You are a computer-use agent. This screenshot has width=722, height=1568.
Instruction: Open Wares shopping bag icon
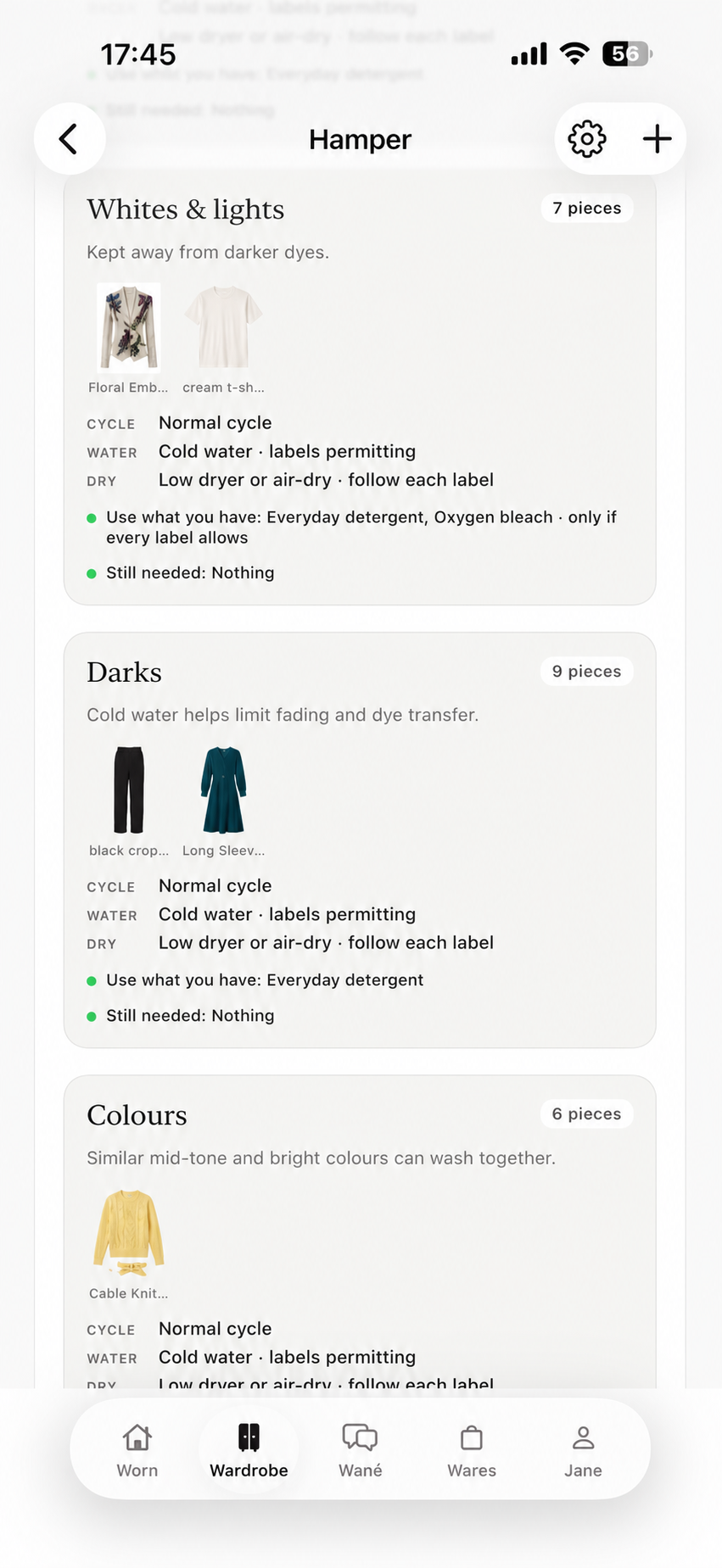(472, 1437)
